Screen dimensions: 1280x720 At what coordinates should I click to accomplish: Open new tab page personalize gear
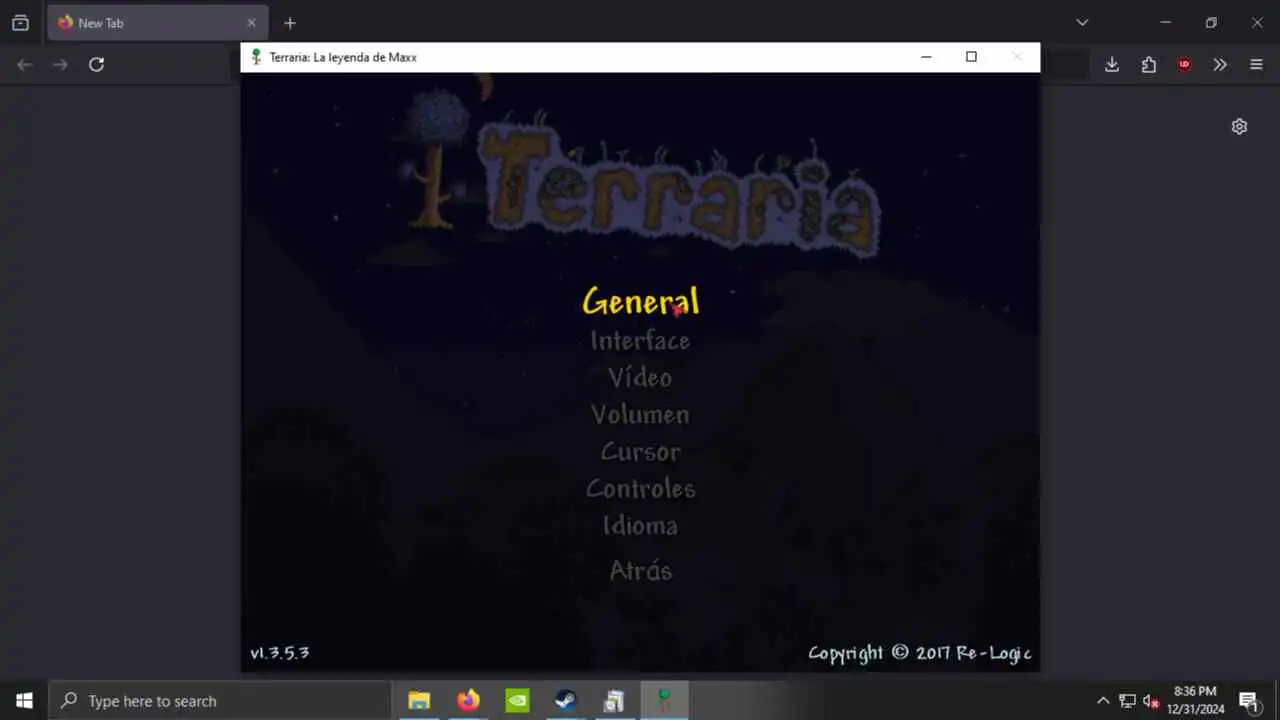click(1239, 126)
